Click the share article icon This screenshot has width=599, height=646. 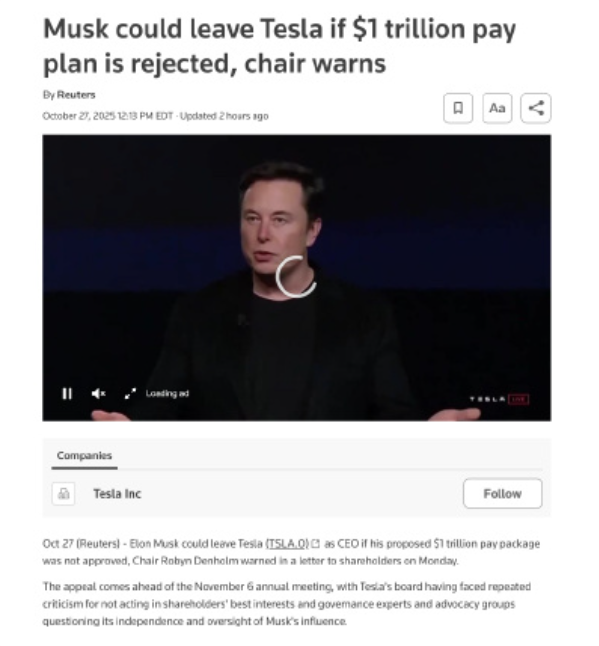[536, 108]
